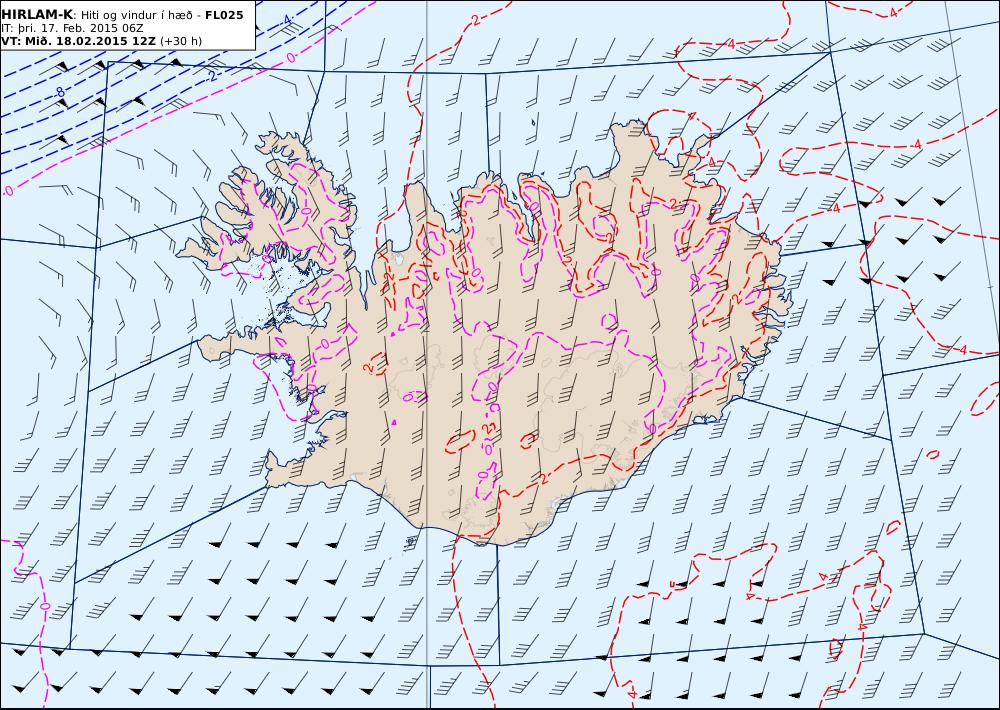The height and width of the screenshot is (710, 1000).
Task: Select the 'VT: Mið. 18.02.2015 12Z' valid time
Action: click(x=78, y=41)
